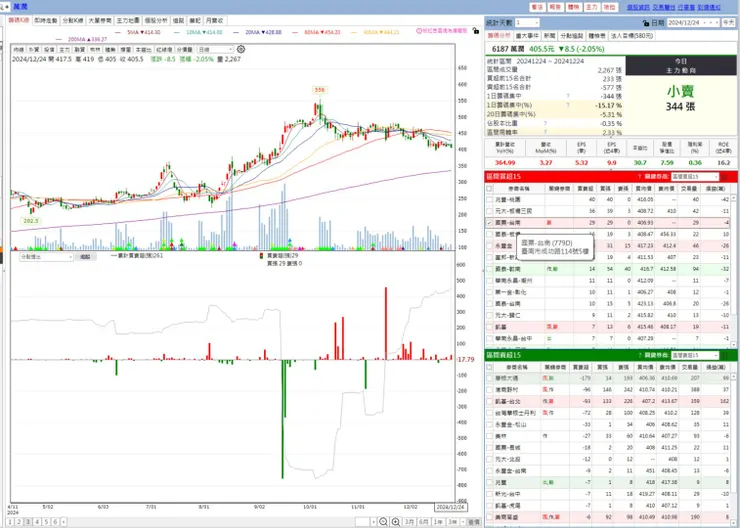Click the zoom-in magnifier icon below chart

396,521
